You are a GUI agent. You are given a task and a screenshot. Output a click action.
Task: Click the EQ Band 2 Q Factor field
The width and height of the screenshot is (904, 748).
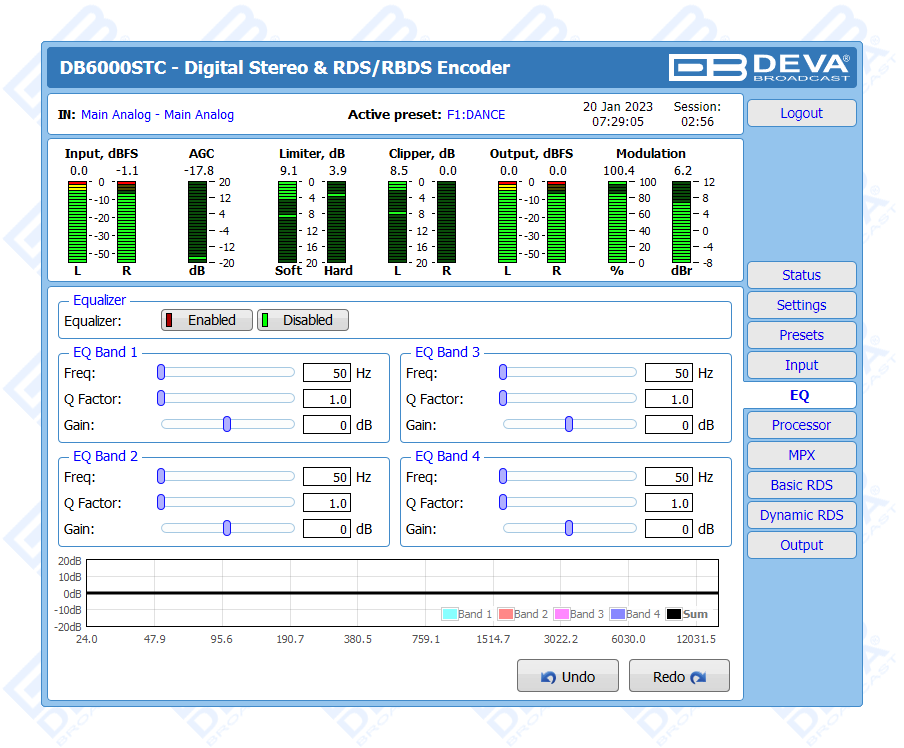pos(327,503)
